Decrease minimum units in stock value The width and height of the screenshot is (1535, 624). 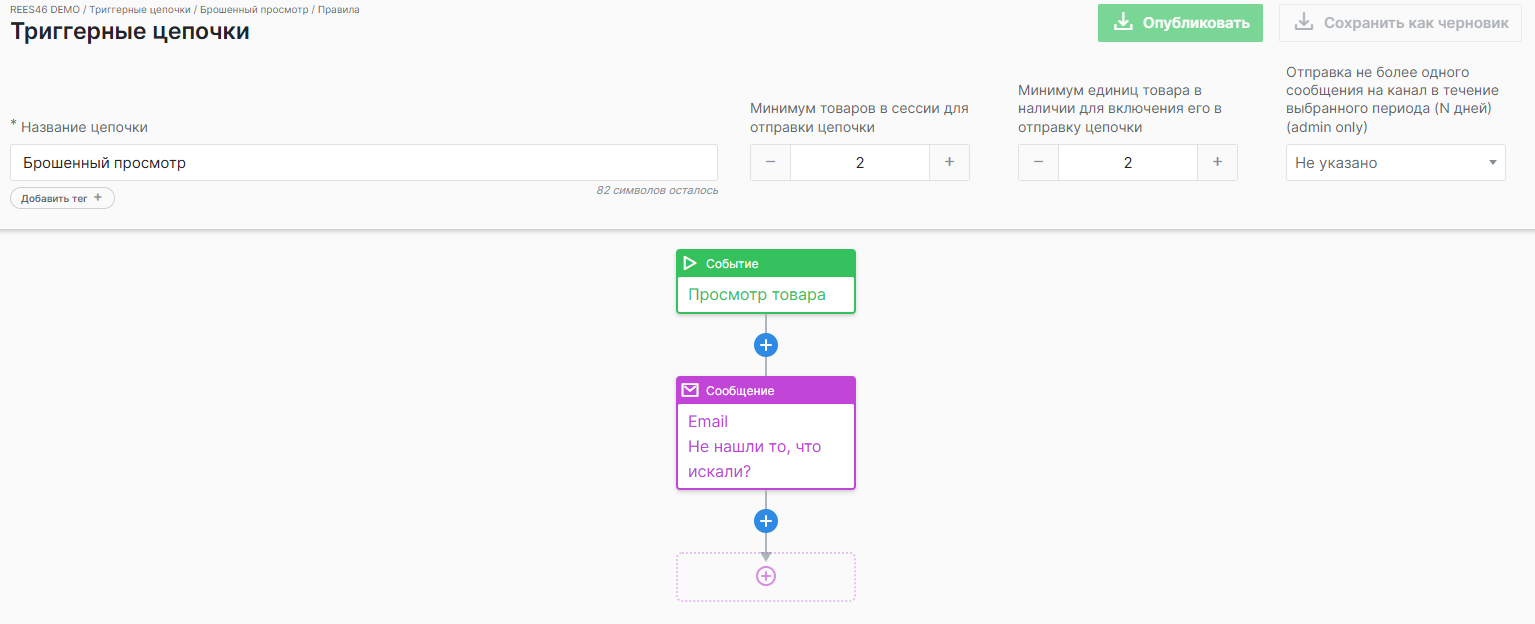click(x=1039, y=163)
